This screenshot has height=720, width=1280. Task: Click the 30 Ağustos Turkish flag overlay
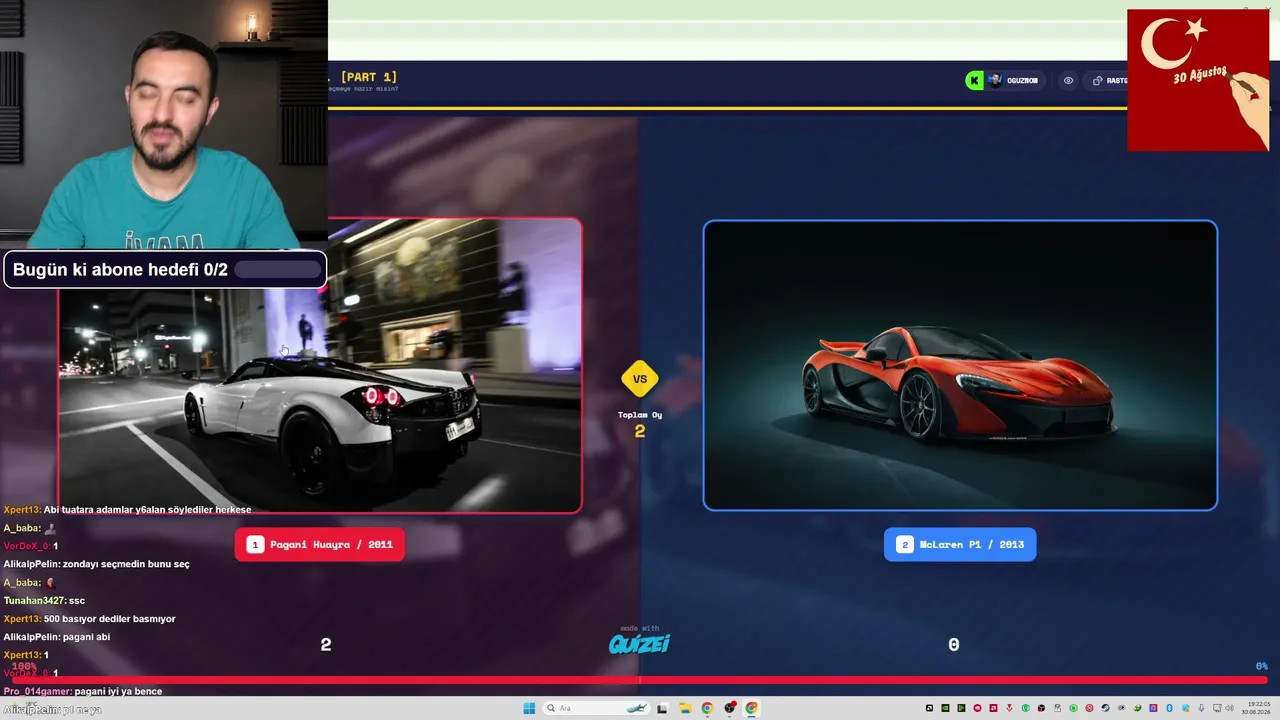click(x=1198, y=80)
